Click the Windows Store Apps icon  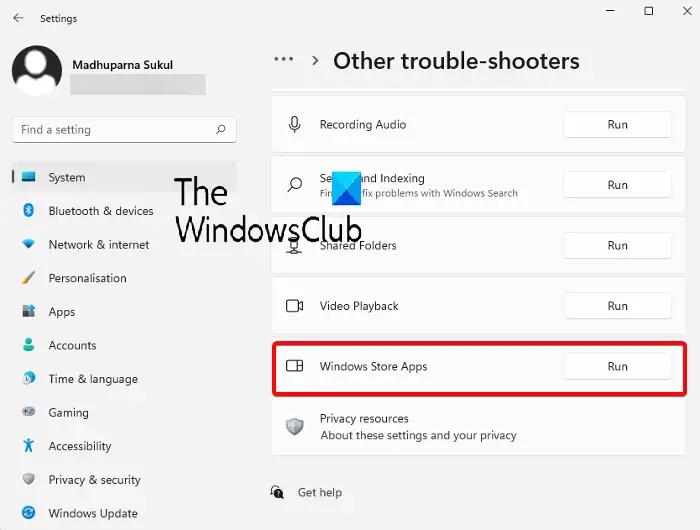[295, 366]
